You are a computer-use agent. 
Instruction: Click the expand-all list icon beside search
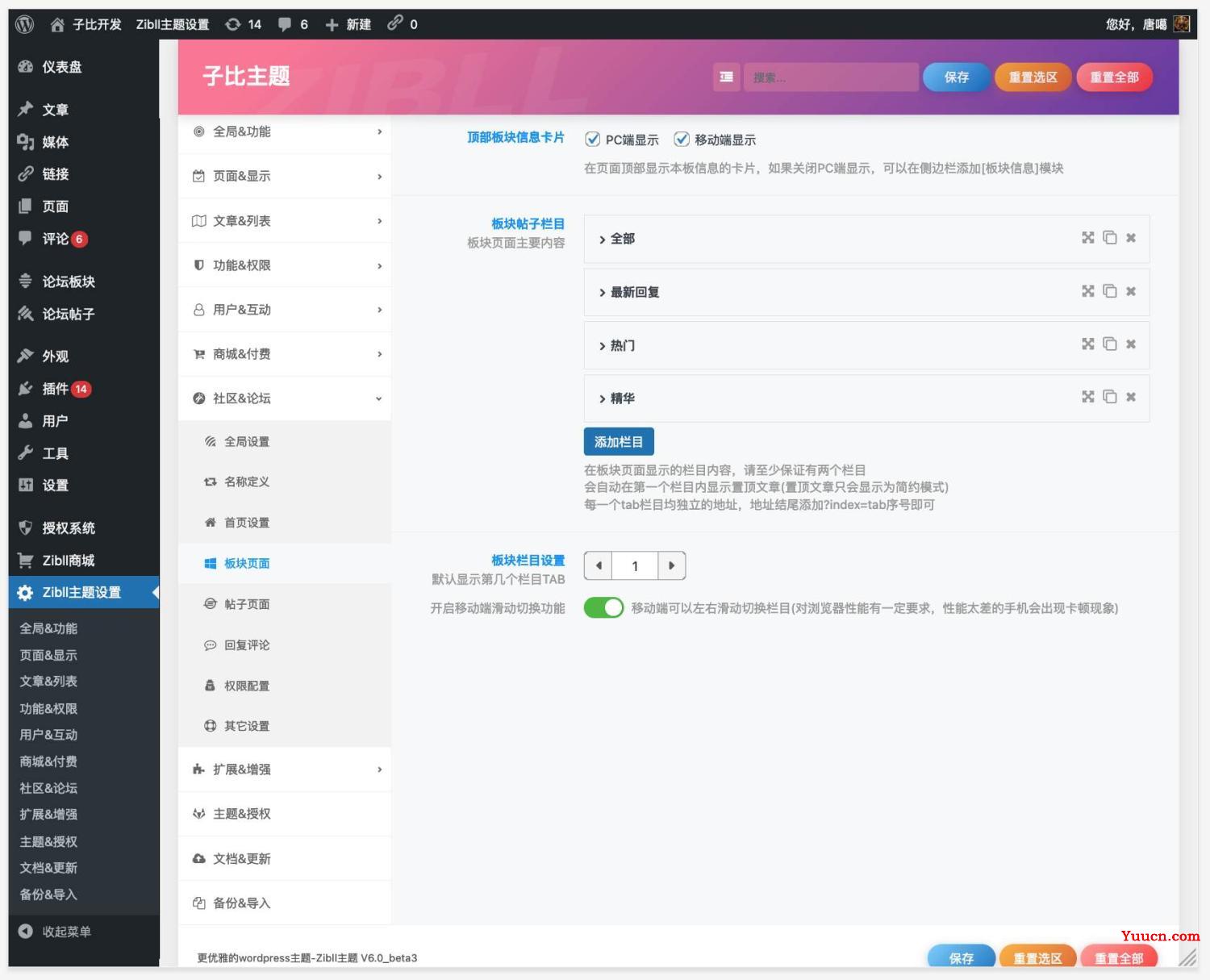click(x=727, y=77)
